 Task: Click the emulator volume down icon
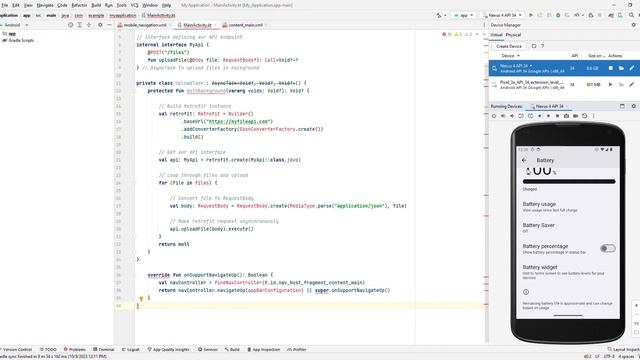point(512,116)
